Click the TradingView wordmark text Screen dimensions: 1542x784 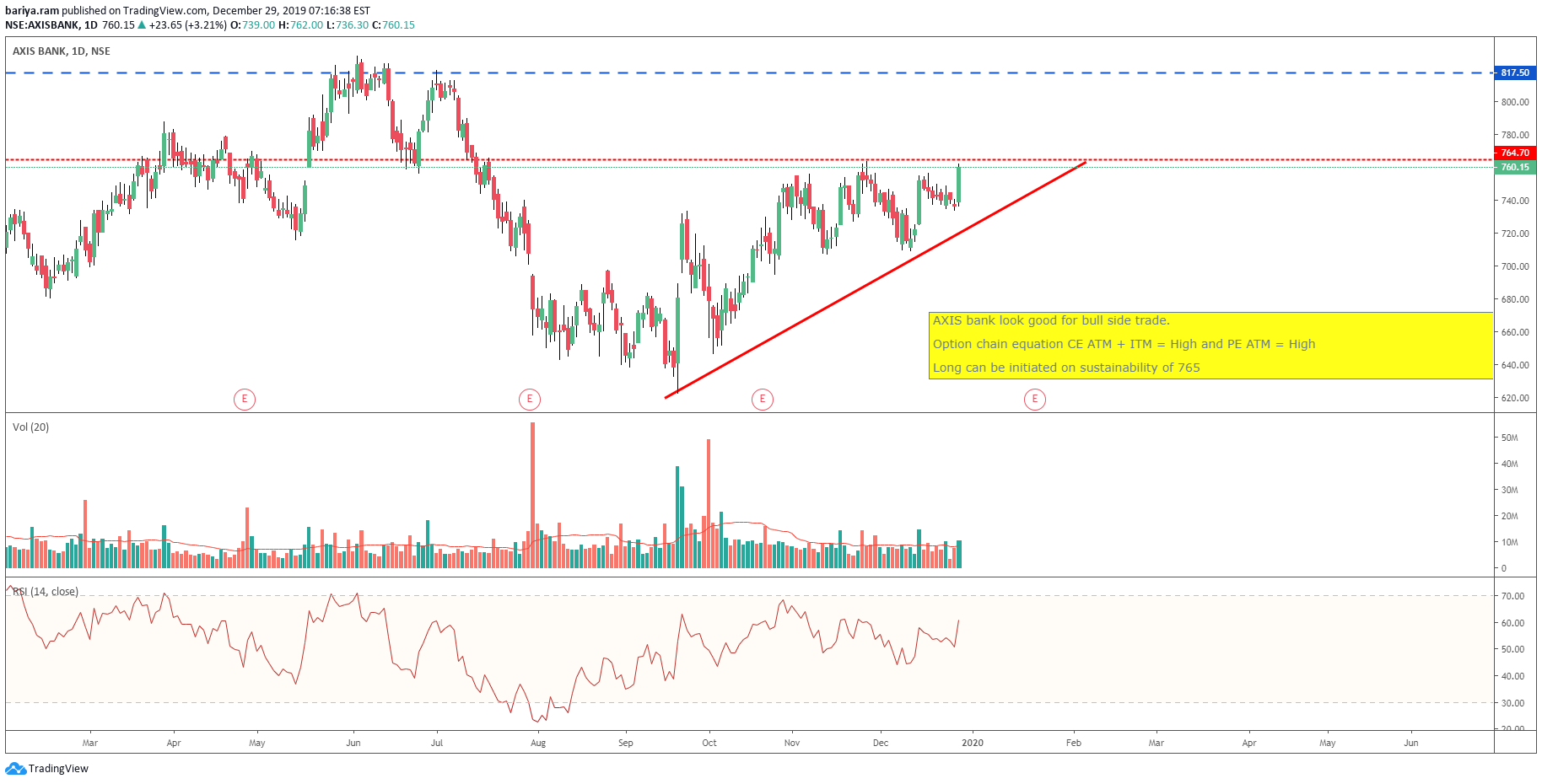click(x=58, y=769)
